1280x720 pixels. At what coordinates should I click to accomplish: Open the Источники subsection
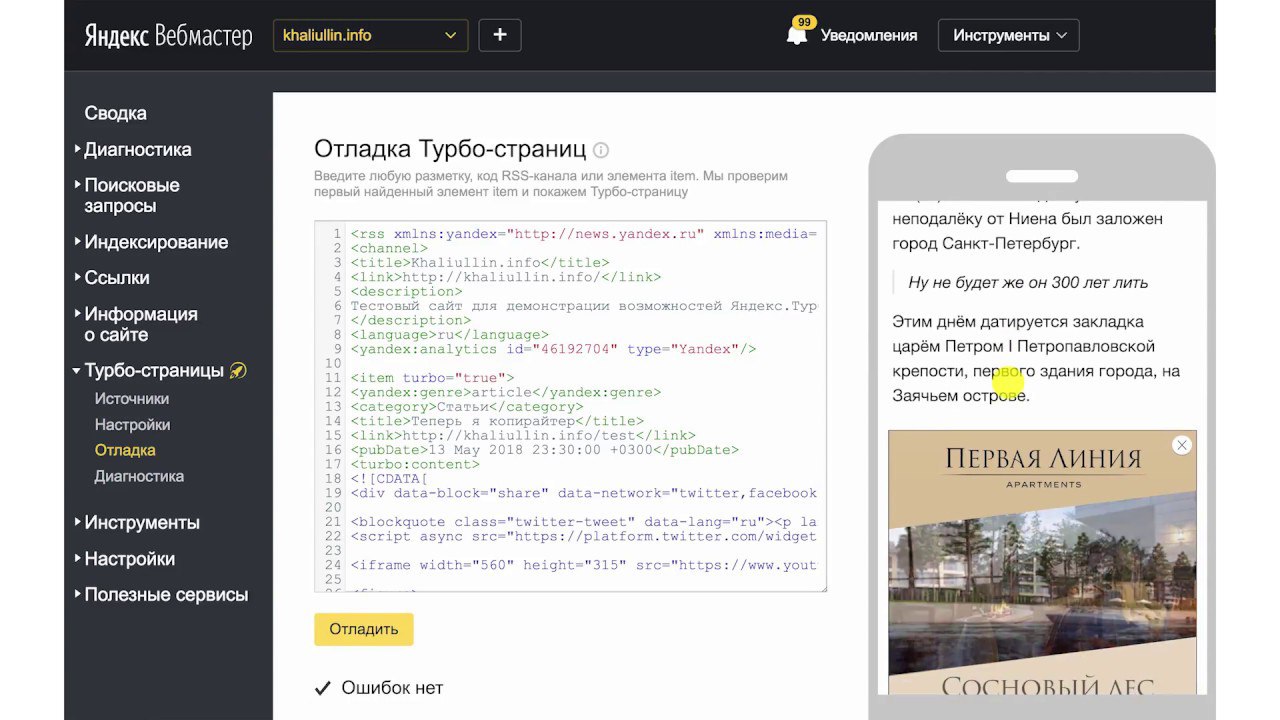131,399
